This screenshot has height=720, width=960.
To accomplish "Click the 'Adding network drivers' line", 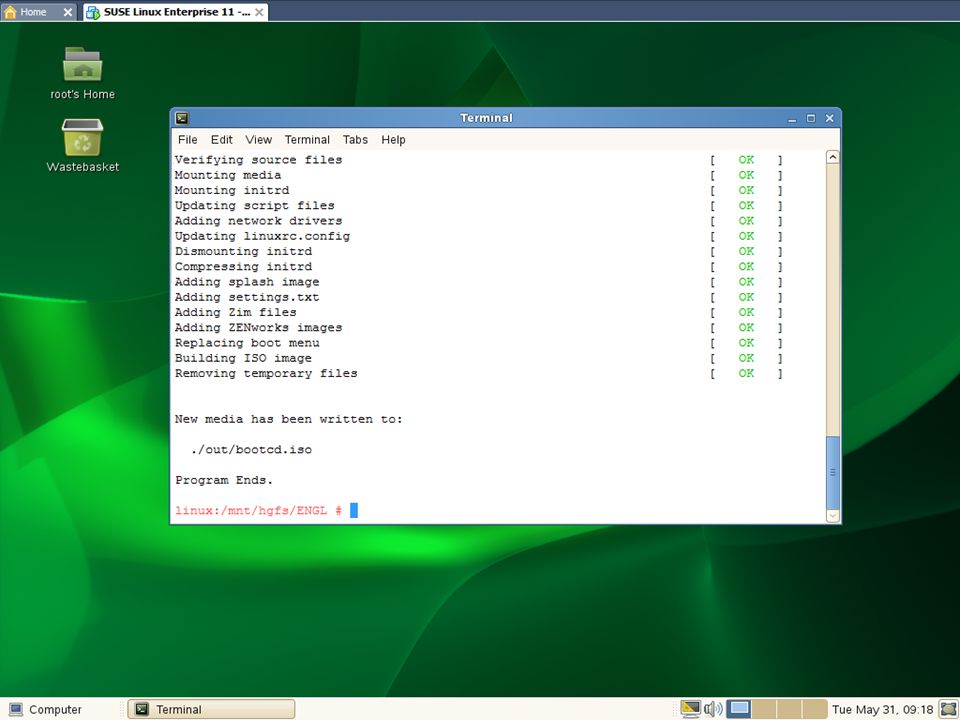I will click(x=258, y=221).
